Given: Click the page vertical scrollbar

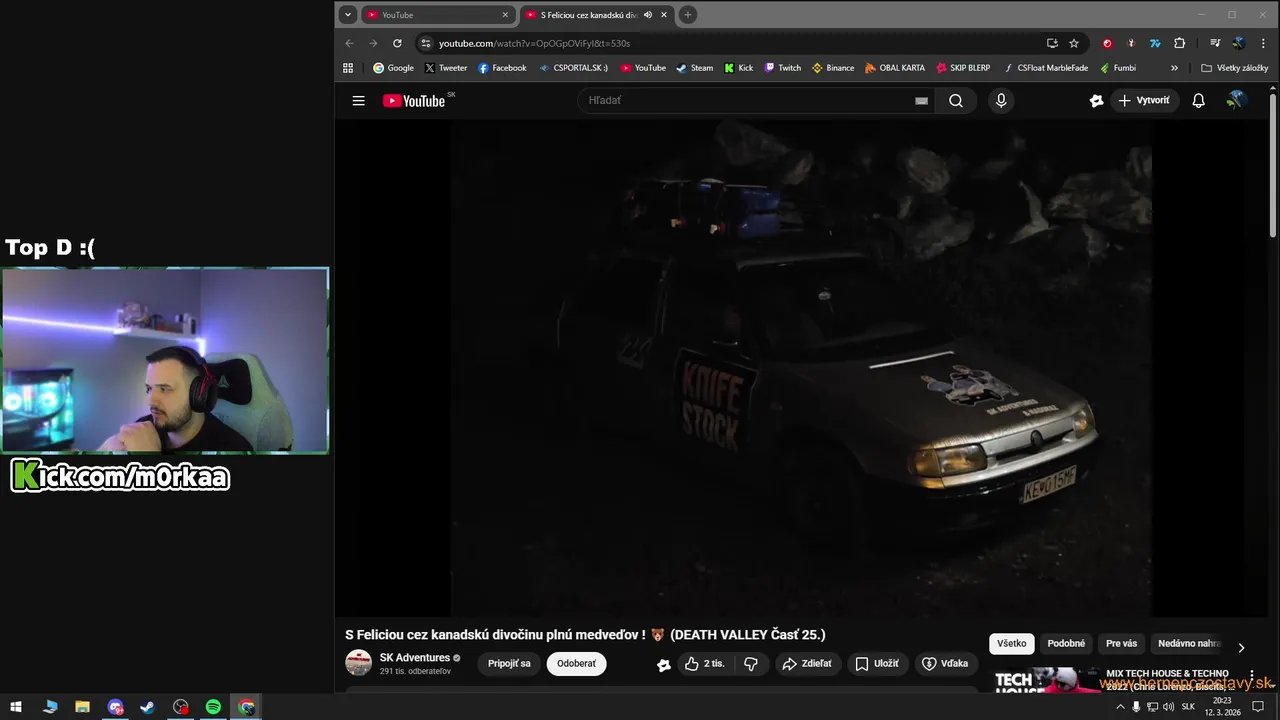Looking at the screenshot, I should 1273,165.
